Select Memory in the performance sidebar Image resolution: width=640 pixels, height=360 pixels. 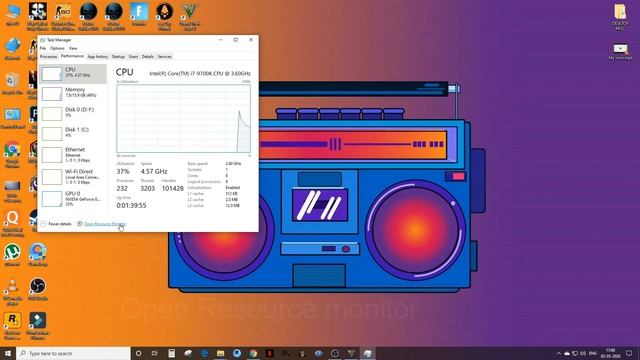click(x=73, y=93)
